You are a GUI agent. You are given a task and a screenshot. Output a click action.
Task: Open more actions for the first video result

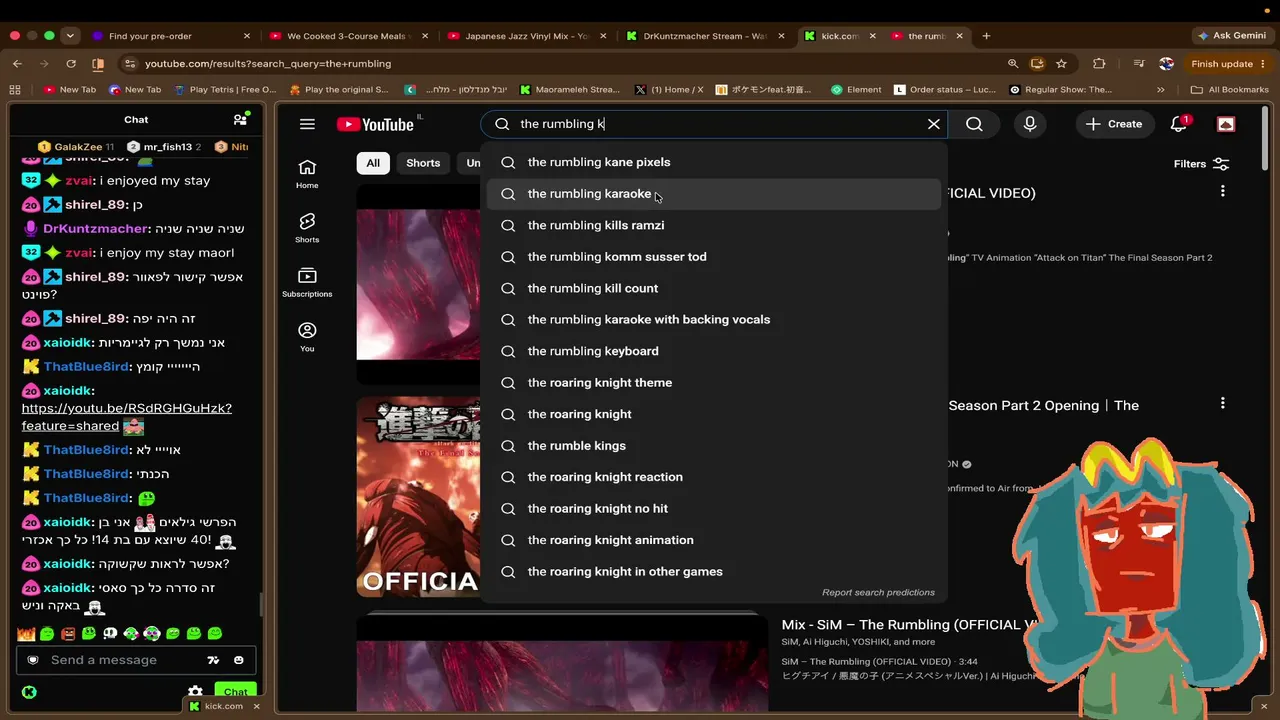1222,191
